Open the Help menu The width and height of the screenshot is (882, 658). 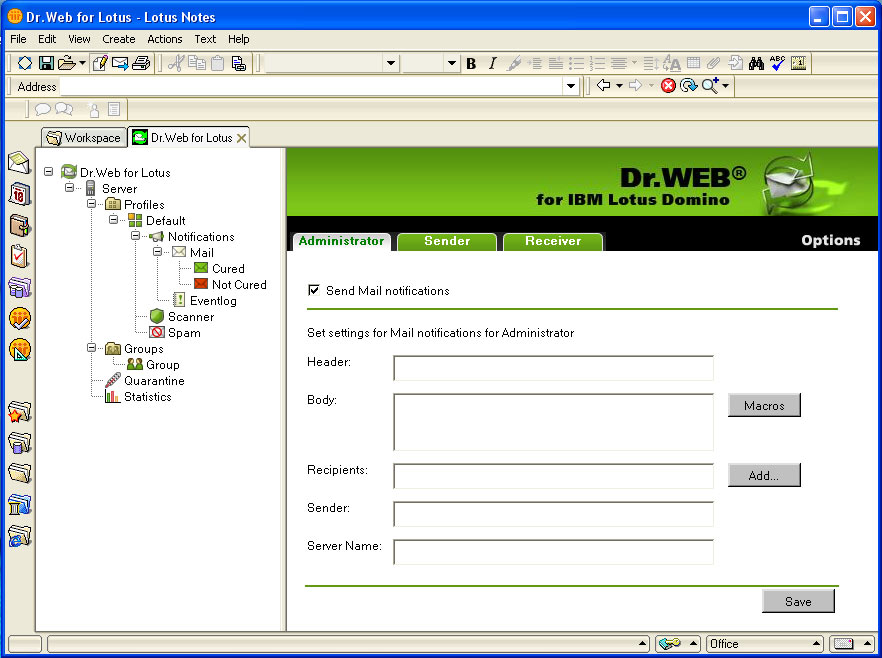[x=238, y=39]
